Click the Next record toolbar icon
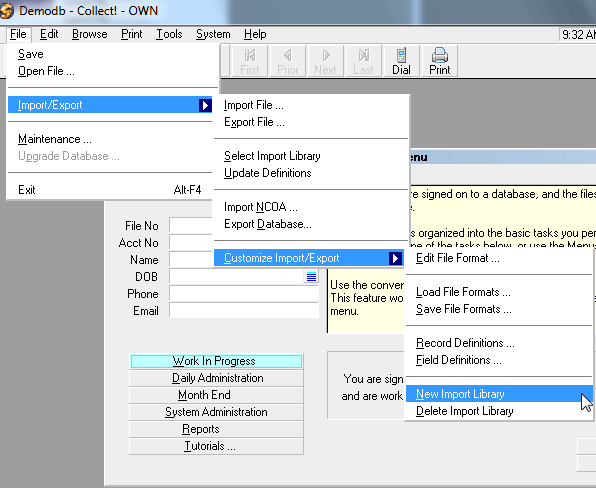Image resolution: width=596 pixels, height=488 pixels. (x=326, y=61)
